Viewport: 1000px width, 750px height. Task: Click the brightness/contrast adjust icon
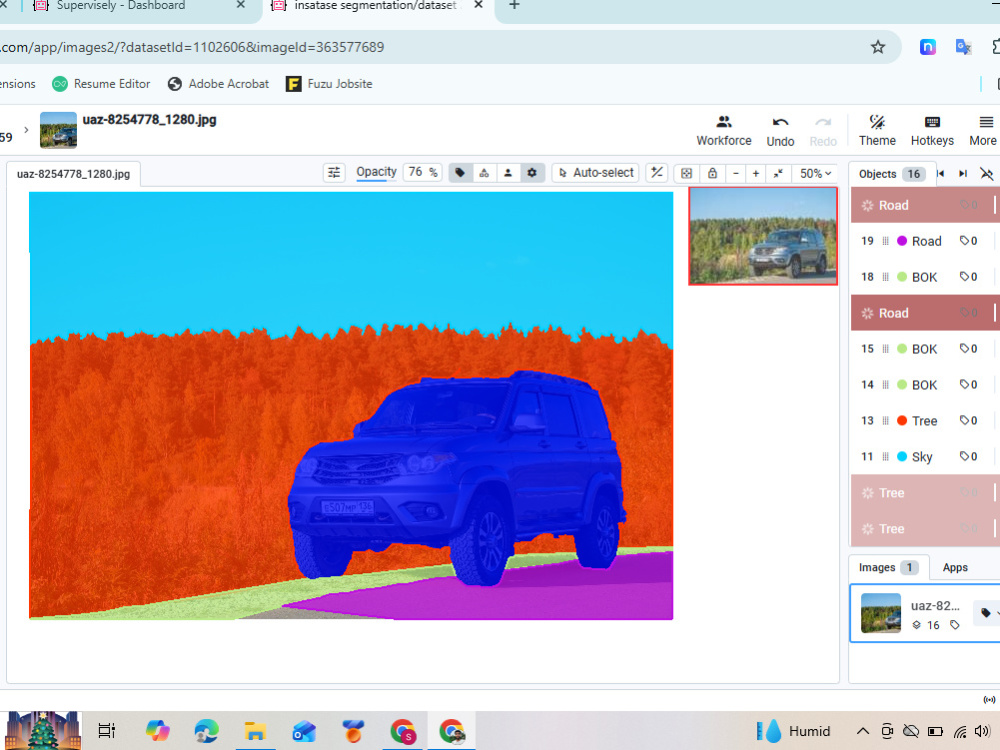tap(657, 173)
